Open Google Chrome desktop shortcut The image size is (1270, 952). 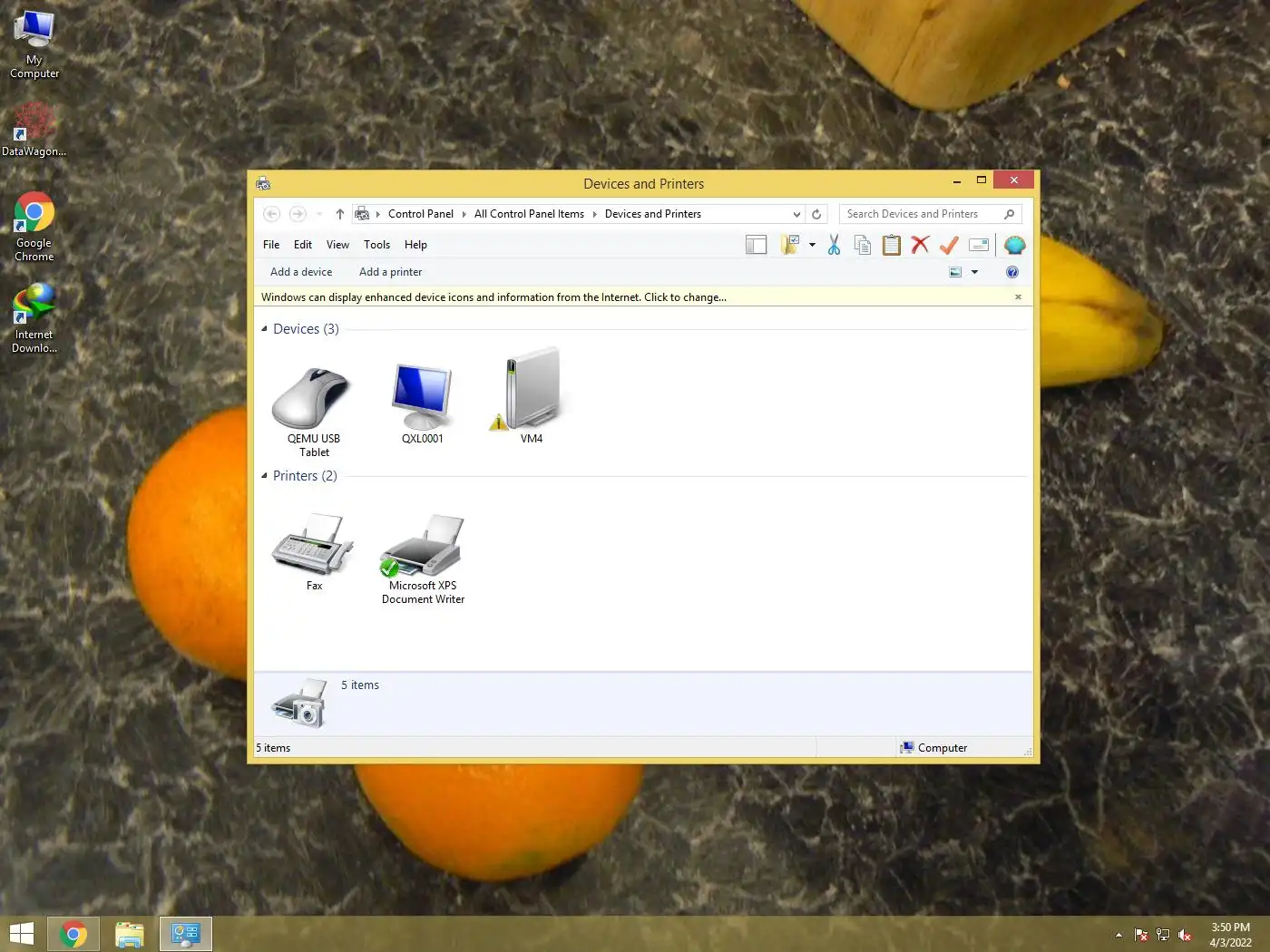pos(34,228)
